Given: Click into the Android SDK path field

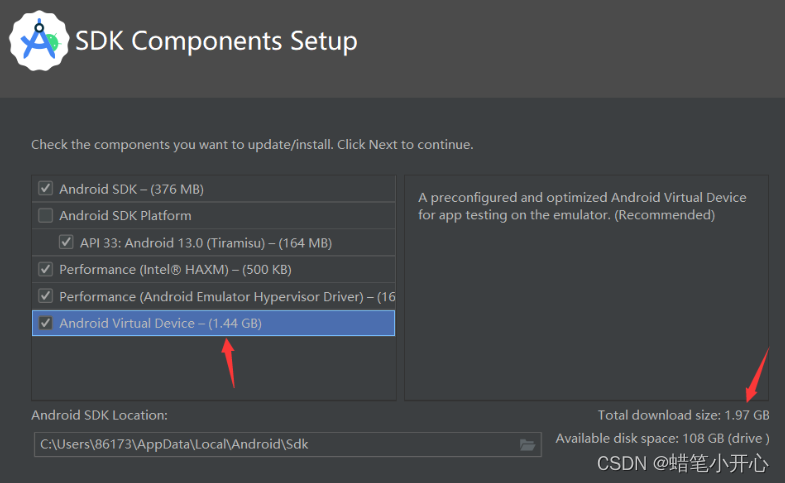Looking at the screenshot, I should [287, 444].
